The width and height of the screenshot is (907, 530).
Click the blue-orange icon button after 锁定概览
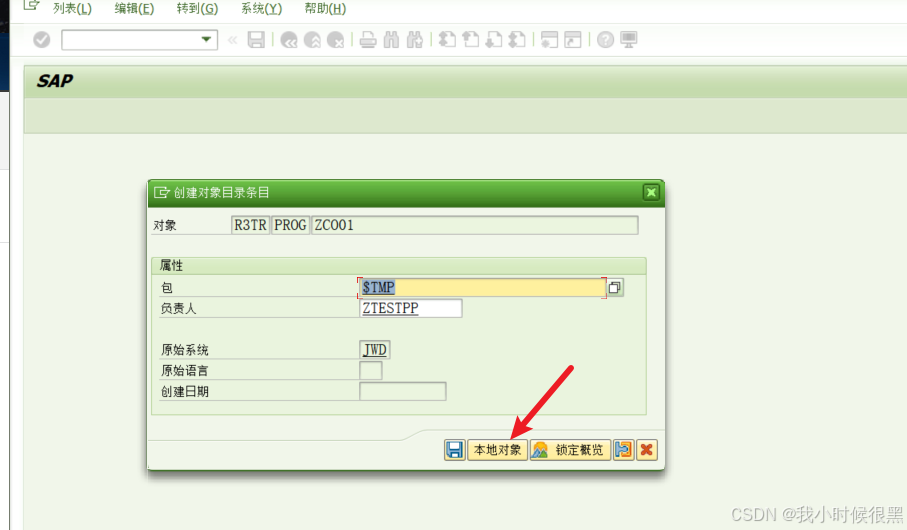[x=624, y=450]
